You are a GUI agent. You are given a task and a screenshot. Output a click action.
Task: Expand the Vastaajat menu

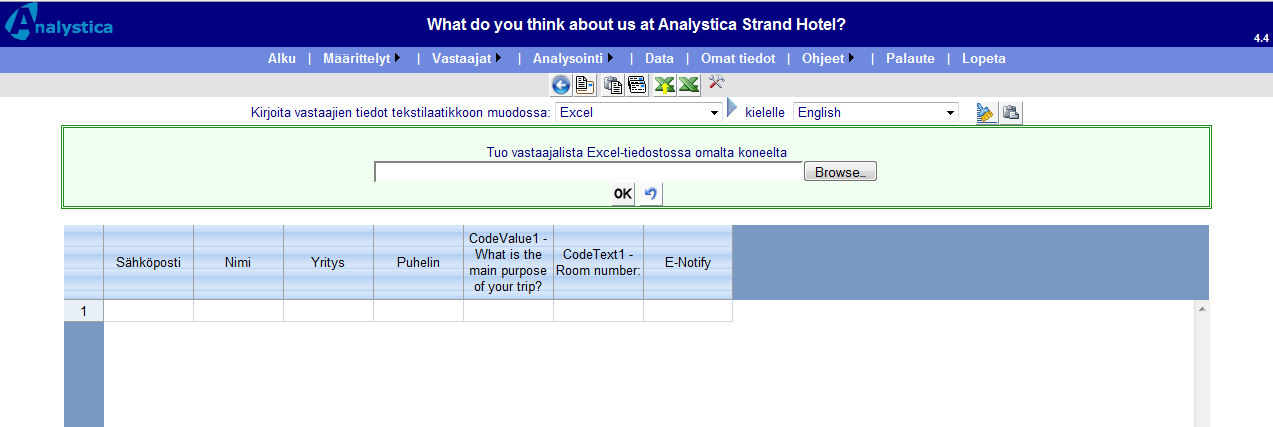coord(467,58)
